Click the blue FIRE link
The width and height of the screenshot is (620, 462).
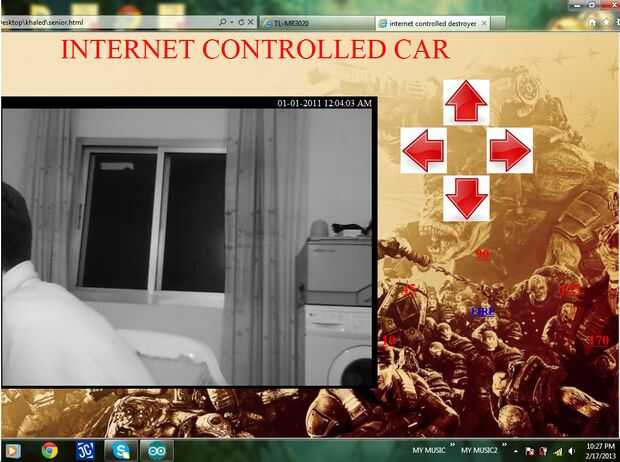pyautogui.click(x=482, y=312)
